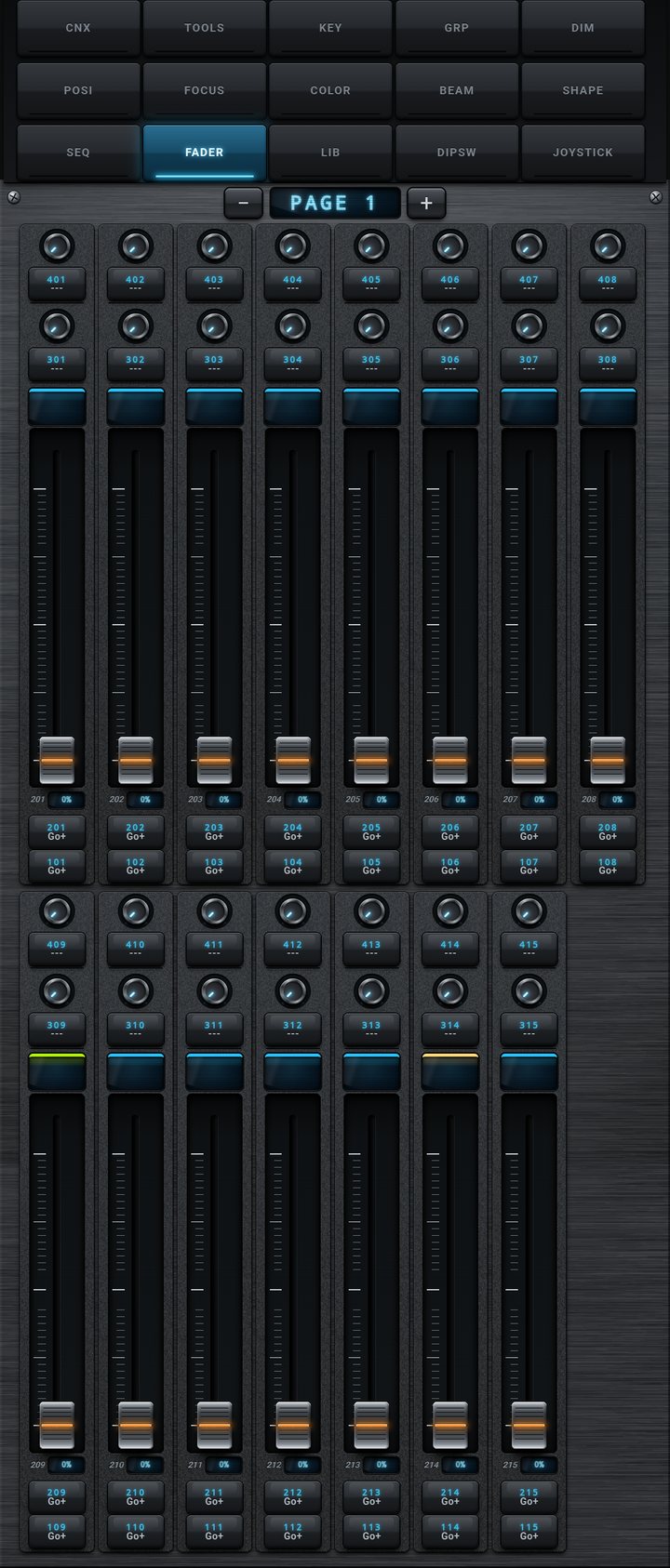This screenshot has height=1568, width=670.
Task: Toggle blue flash button of fader 215
Action: coord(529,1071)
